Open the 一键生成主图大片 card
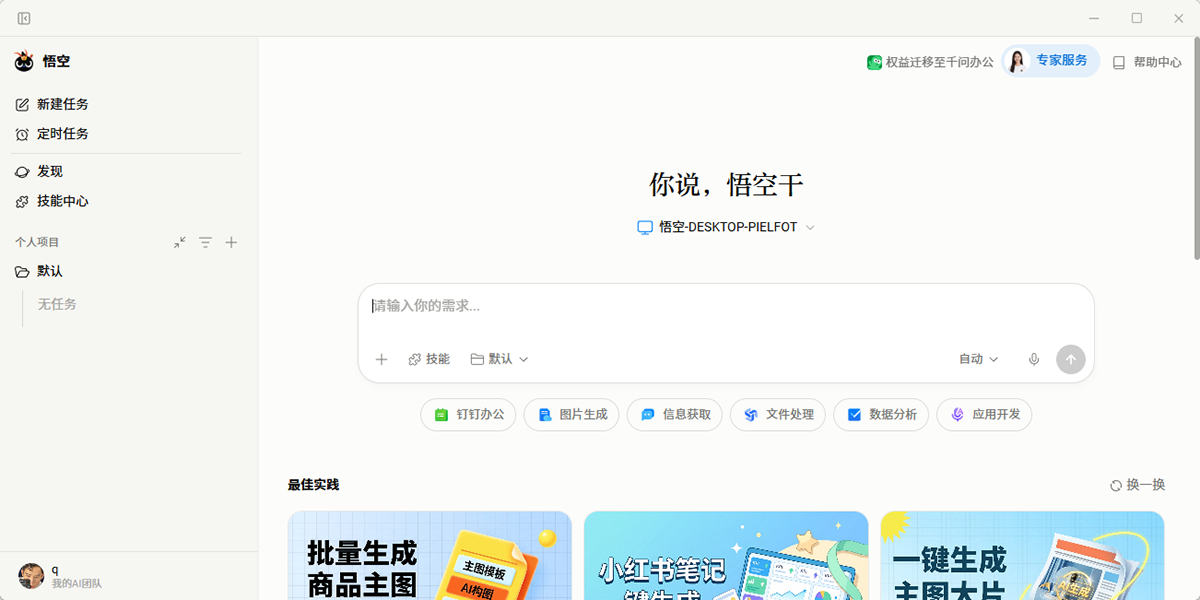 coord(1022,556)
